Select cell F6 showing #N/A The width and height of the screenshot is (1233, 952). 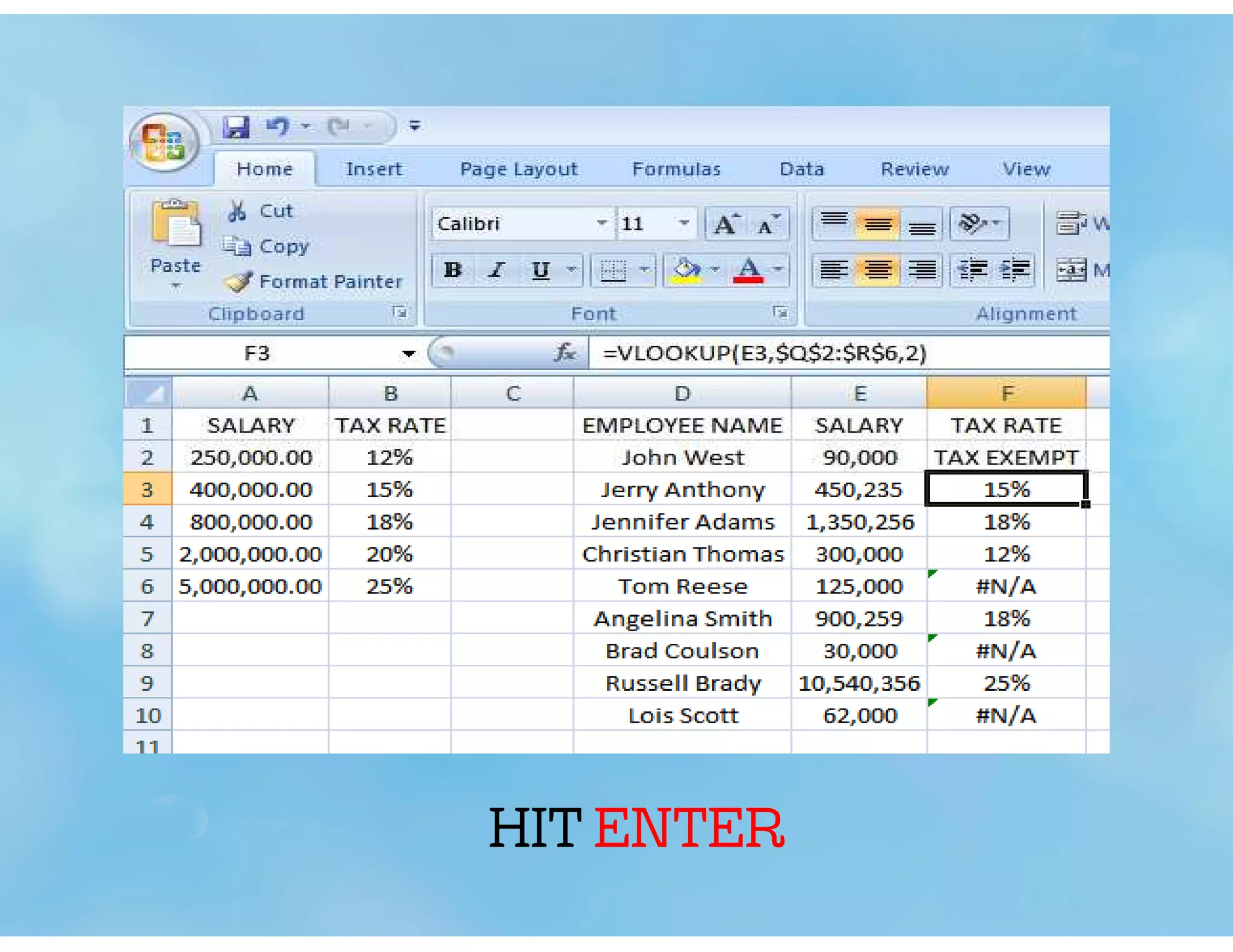(x=1005, y=586)
